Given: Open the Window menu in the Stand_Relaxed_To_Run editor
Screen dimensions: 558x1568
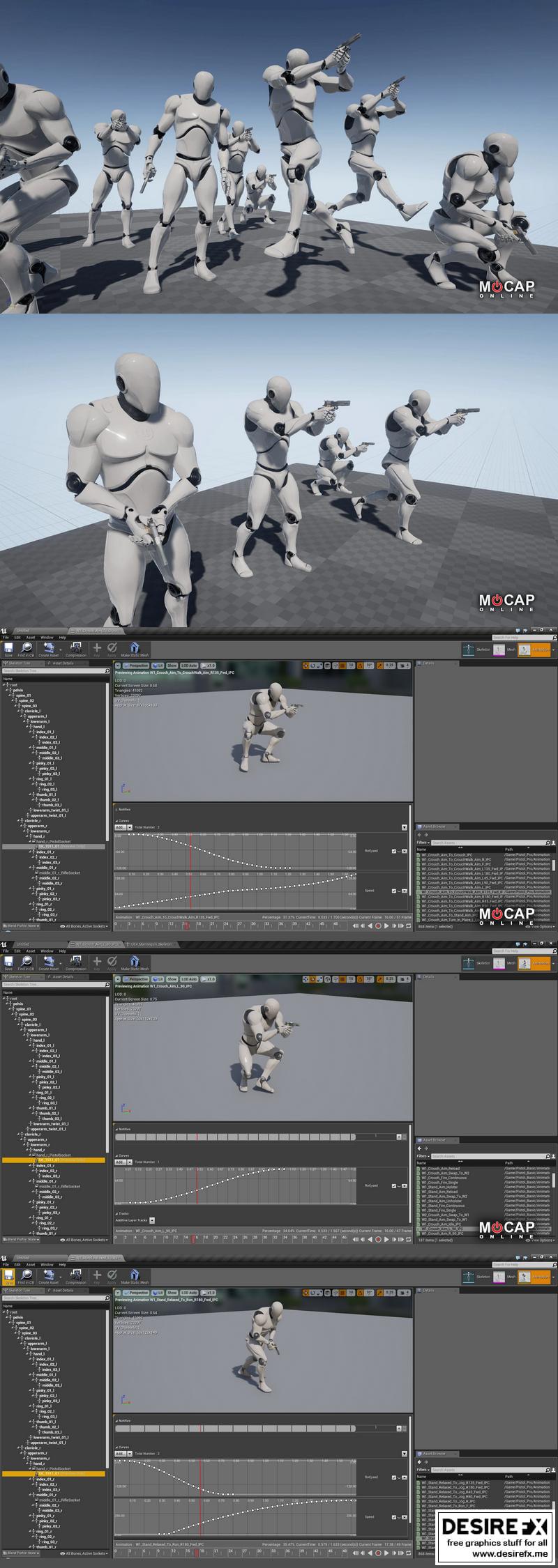Looking at the screenshot, I should click(47, 1264).
